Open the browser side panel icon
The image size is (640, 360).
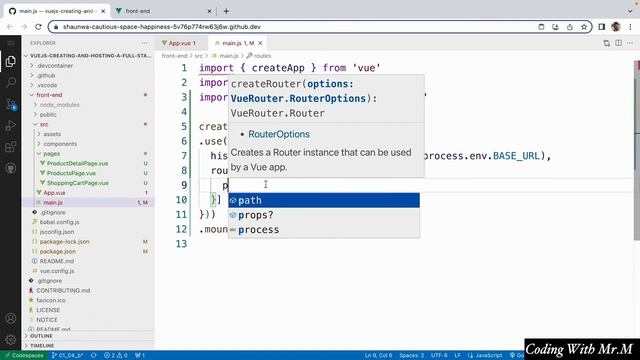602,27
